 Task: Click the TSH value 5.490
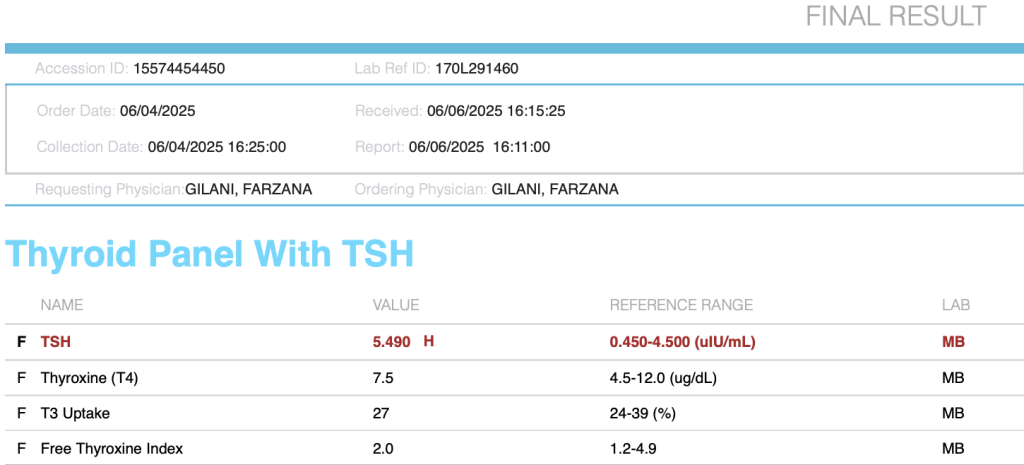pos(391,342)
